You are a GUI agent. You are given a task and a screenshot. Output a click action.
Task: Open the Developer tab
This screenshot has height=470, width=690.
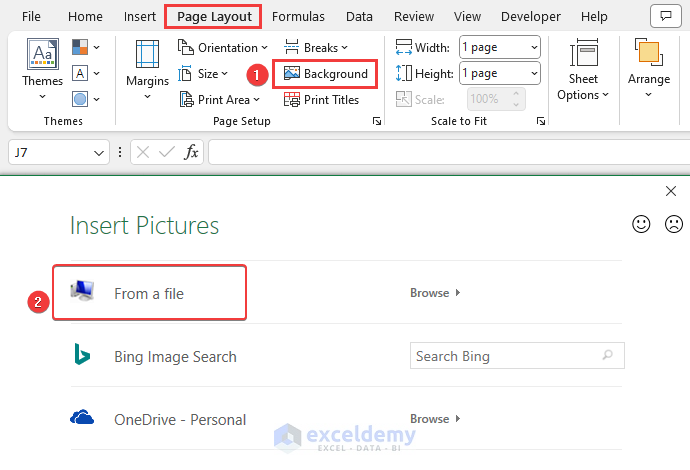530,16
